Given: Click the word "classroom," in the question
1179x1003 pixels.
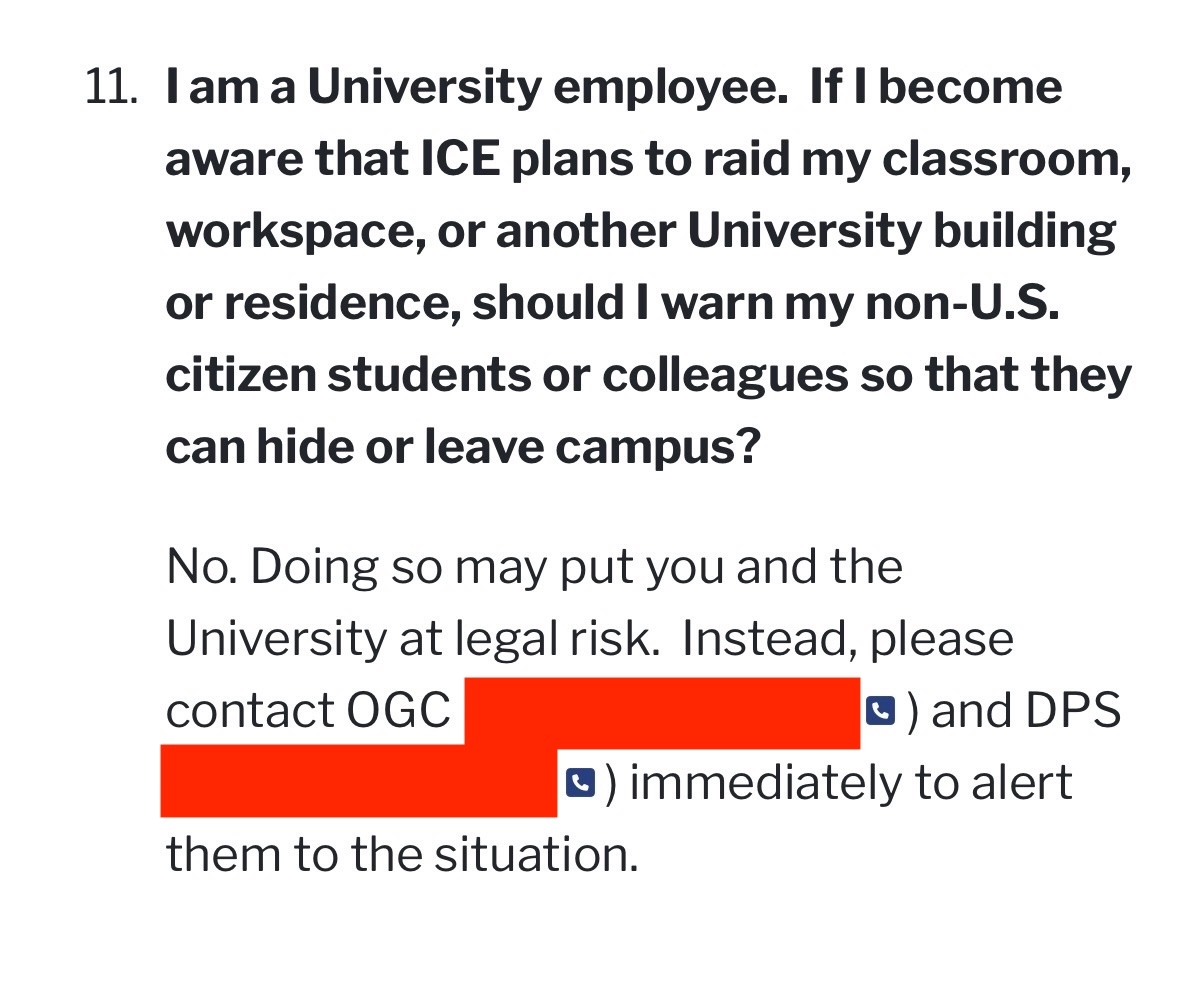Looking at the screenshot, I should [1016, 160].
